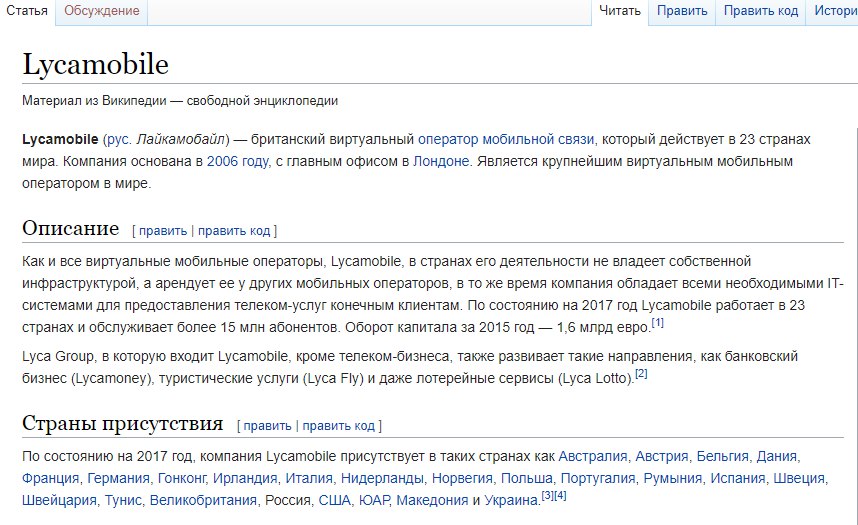The image size is (858, 525).
Task: Switch to the Статья tab
Action: pyautogui.click(x=27, y=11)
